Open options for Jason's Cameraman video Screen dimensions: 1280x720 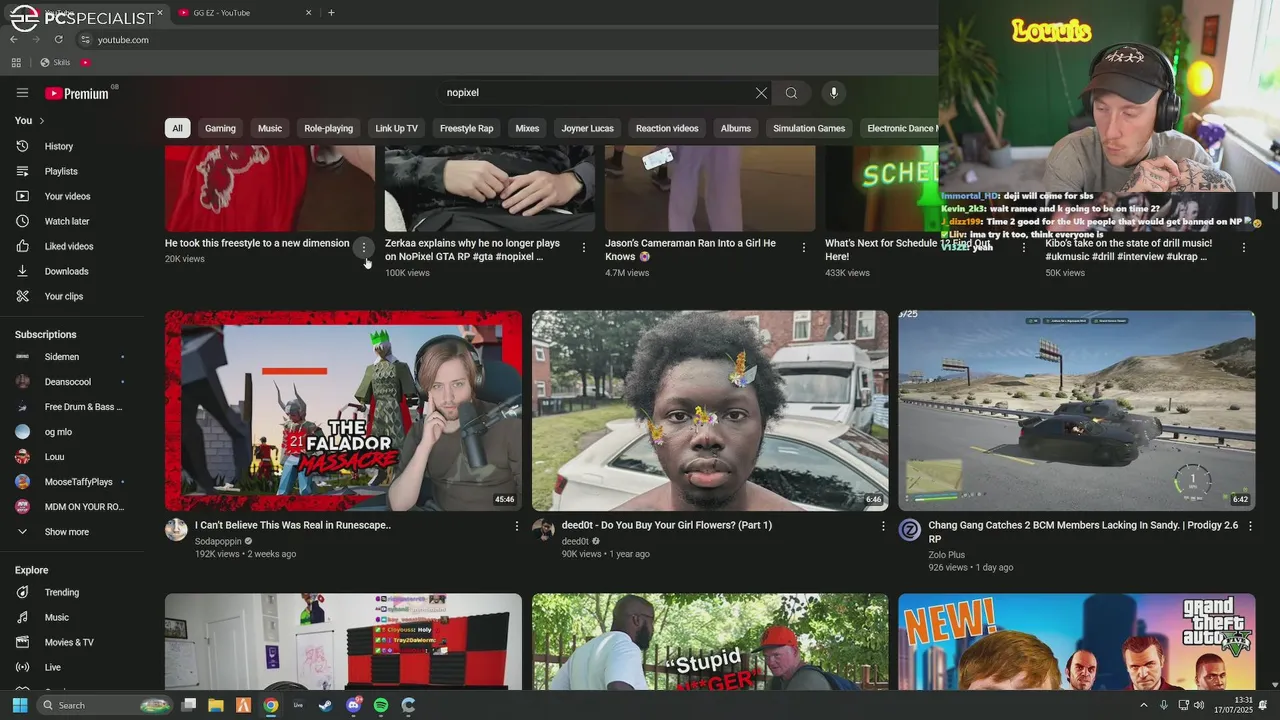click(x=804, y=247)
